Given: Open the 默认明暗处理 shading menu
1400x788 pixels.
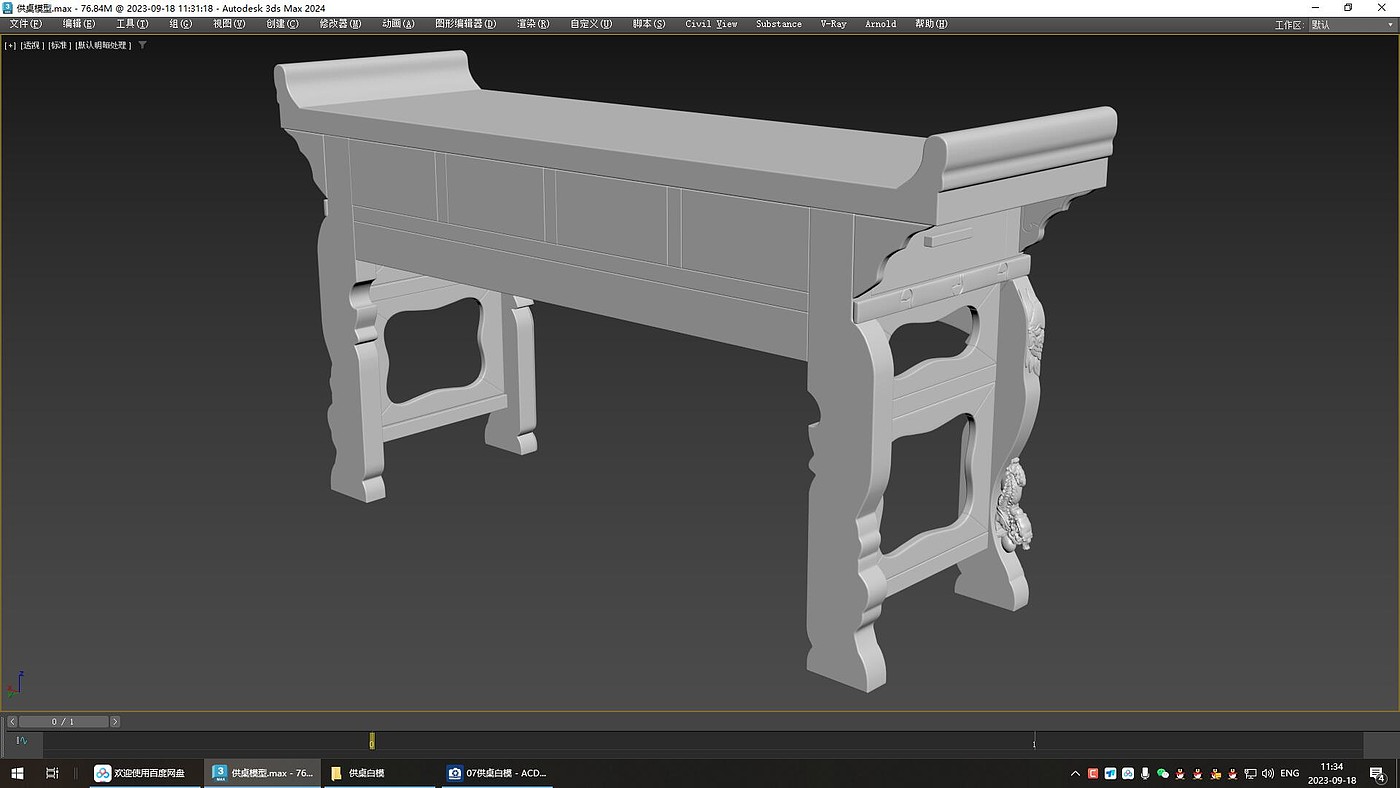Looking at the screenshot, I should pos(103,45).
